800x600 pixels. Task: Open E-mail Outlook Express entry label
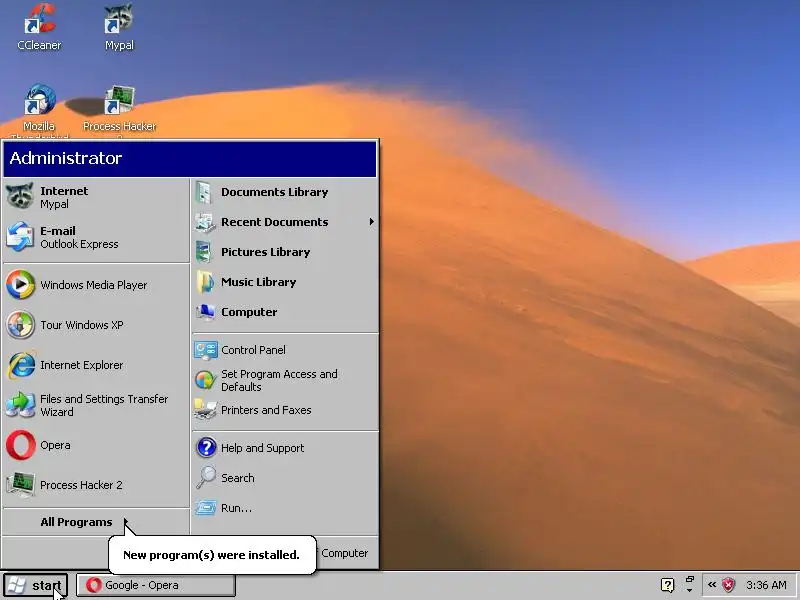(79, 237)
